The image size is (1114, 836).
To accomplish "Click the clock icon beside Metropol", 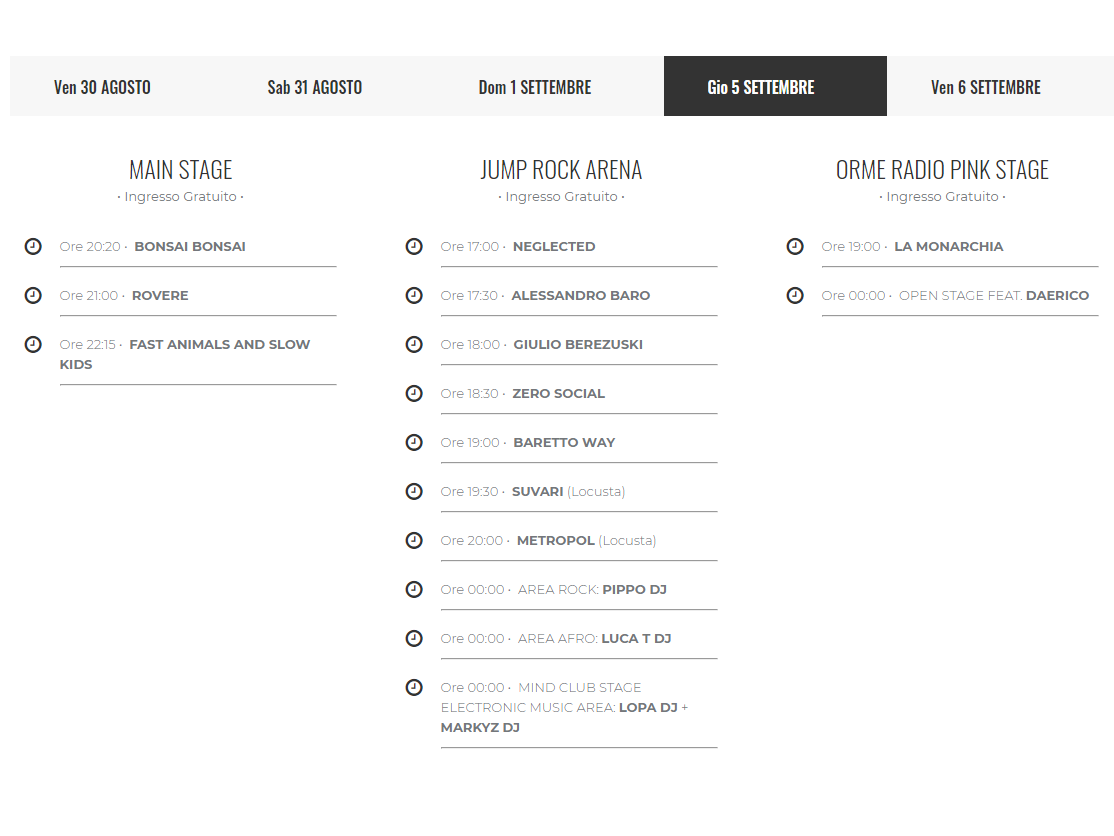I will pos(414,540).
